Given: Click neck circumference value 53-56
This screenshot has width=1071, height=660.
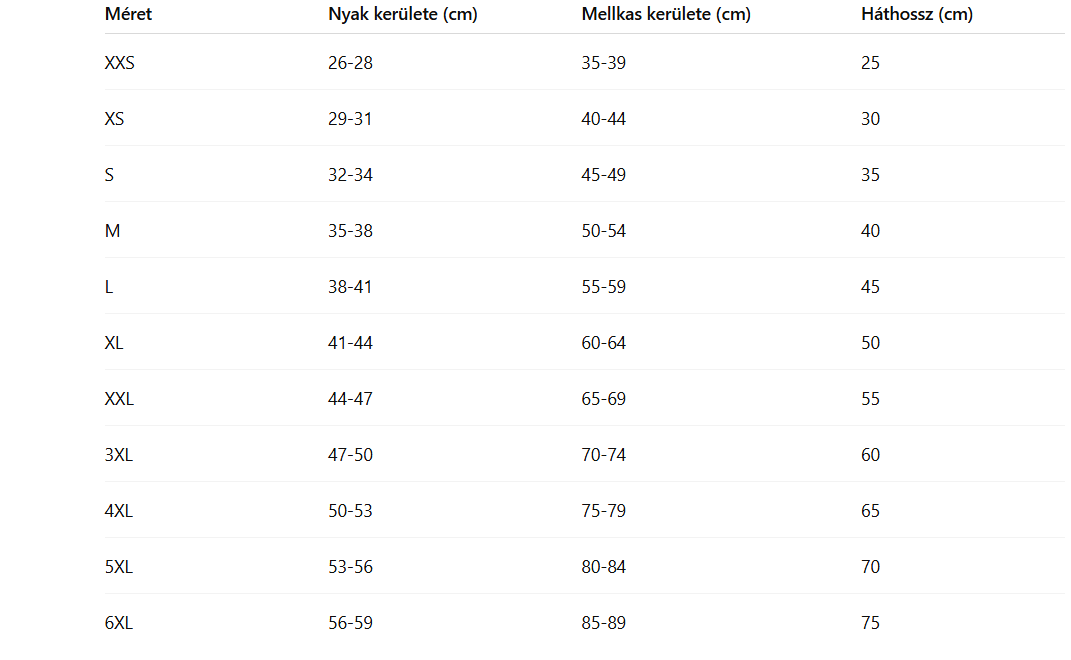Looking at the screenshot, I should pyautogui.click(x=350, y=567).
